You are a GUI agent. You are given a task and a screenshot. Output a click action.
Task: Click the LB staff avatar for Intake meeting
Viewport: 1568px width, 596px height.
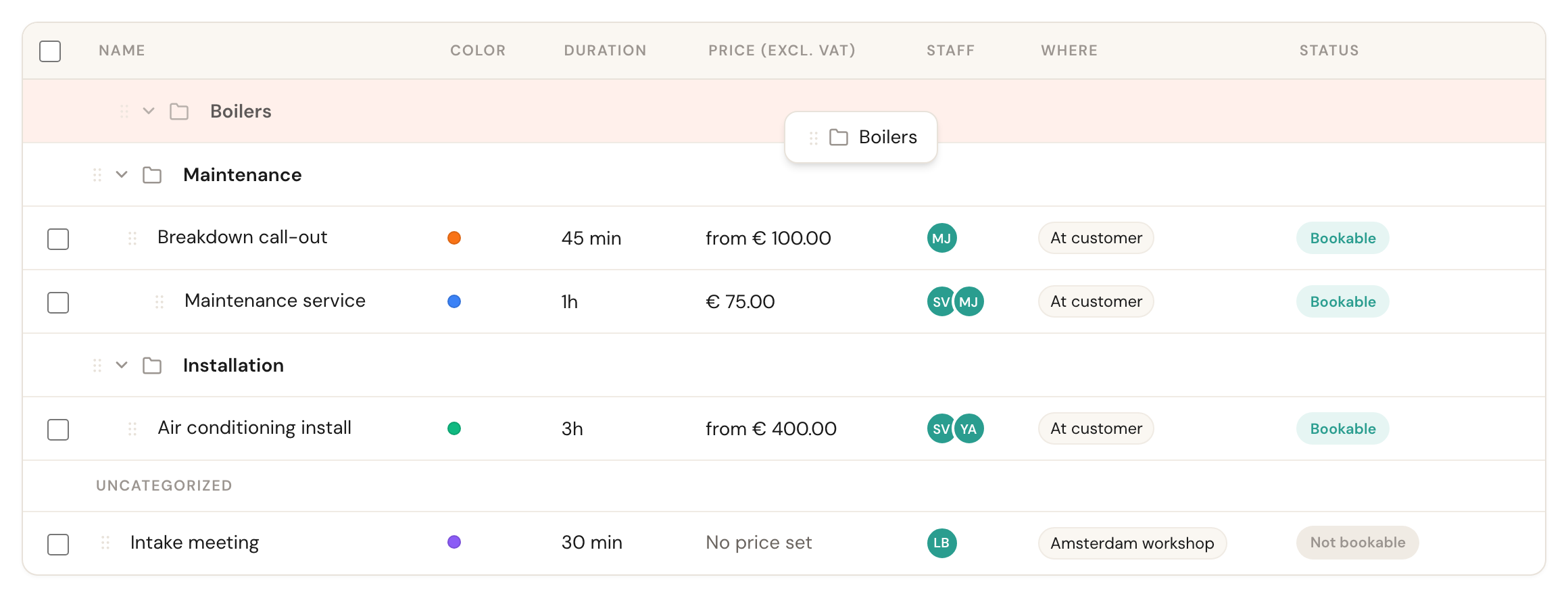tap(941, 543)
